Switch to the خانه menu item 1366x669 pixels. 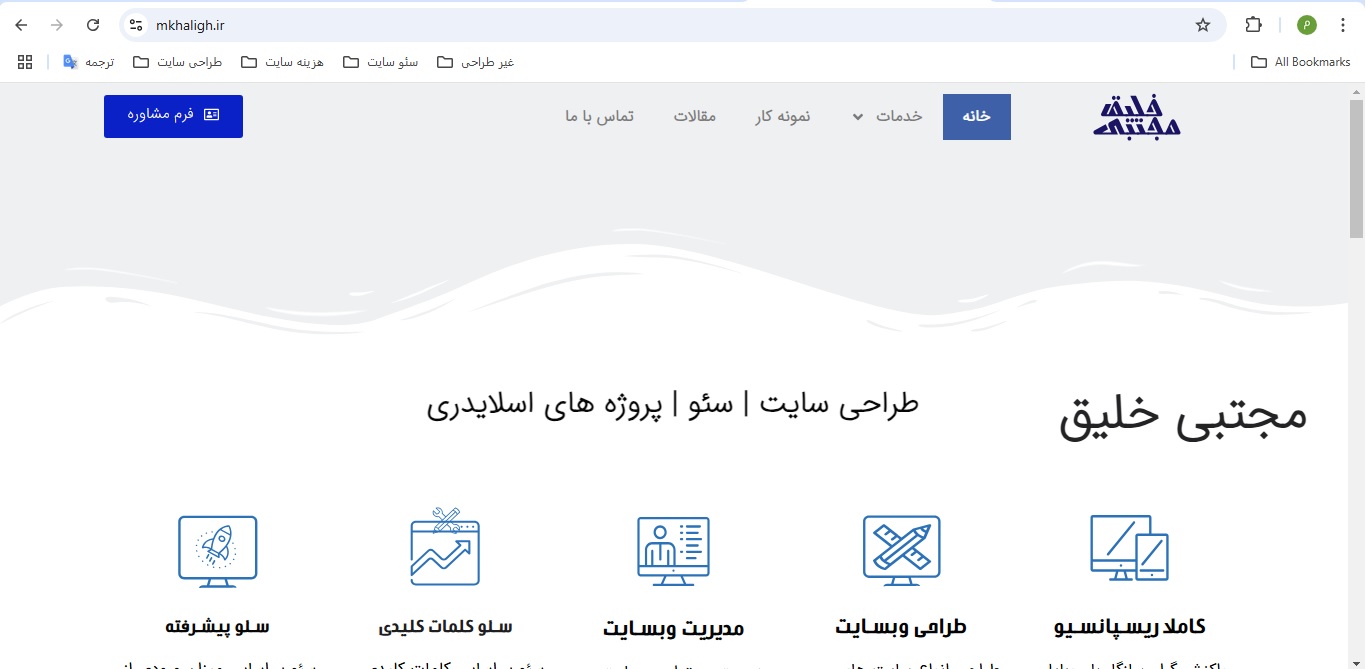[x=976, y=116]
